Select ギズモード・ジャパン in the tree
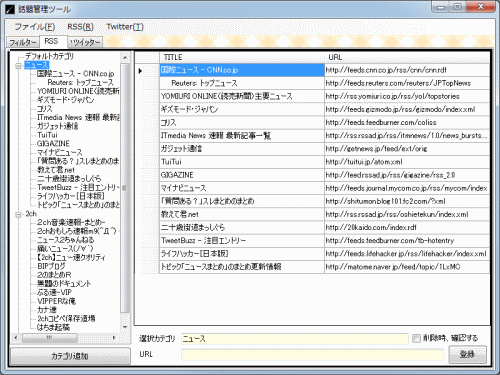This screenshot has height=375, width=500. point(65,100)
